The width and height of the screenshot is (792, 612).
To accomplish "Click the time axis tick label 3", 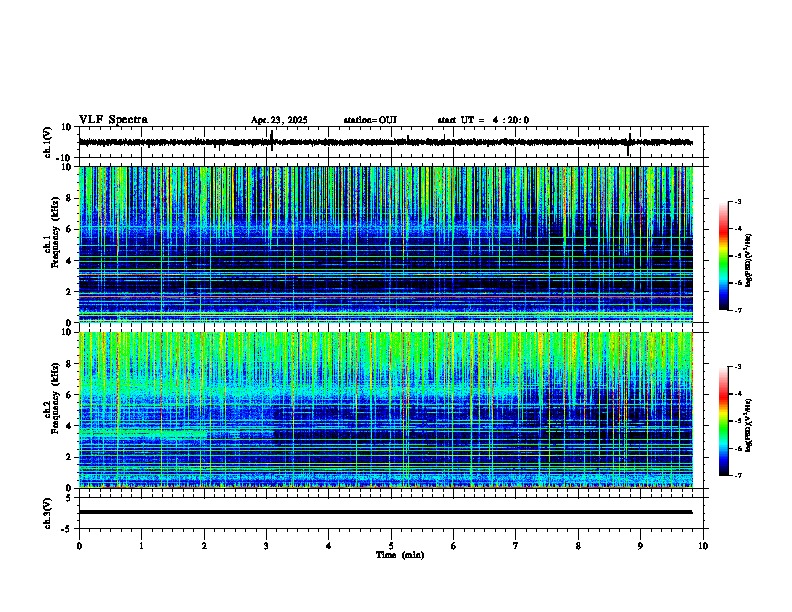I will point(266,546).
